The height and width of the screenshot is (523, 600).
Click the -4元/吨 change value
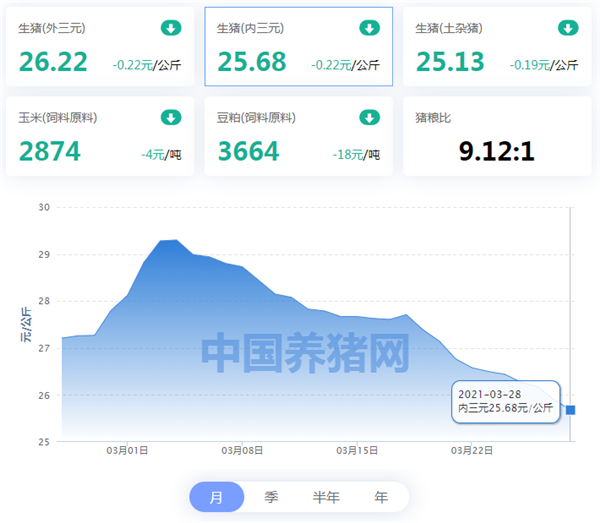point(161,155)
